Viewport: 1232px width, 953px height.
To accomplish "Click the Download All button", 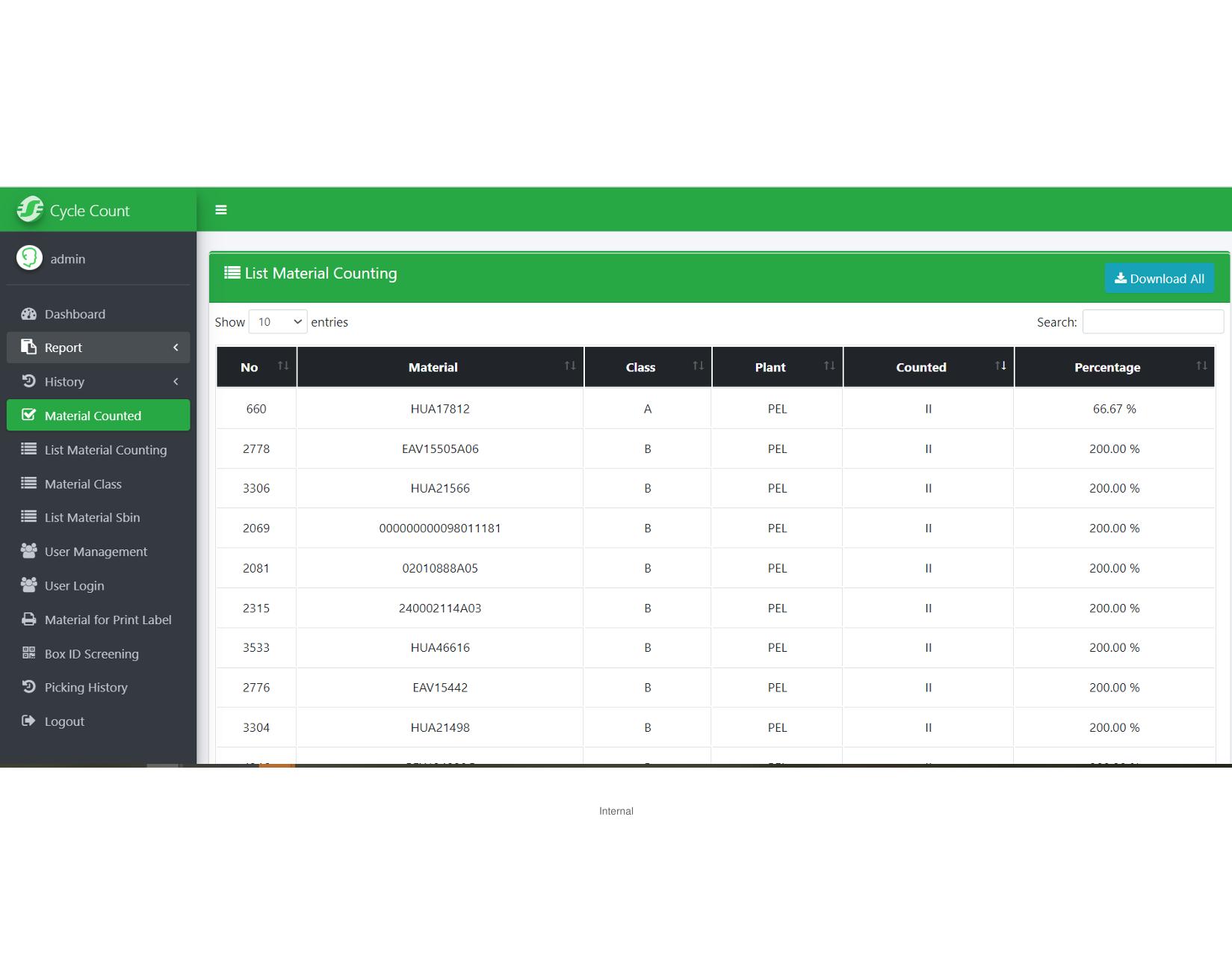I will click(x=1159, y=279).
